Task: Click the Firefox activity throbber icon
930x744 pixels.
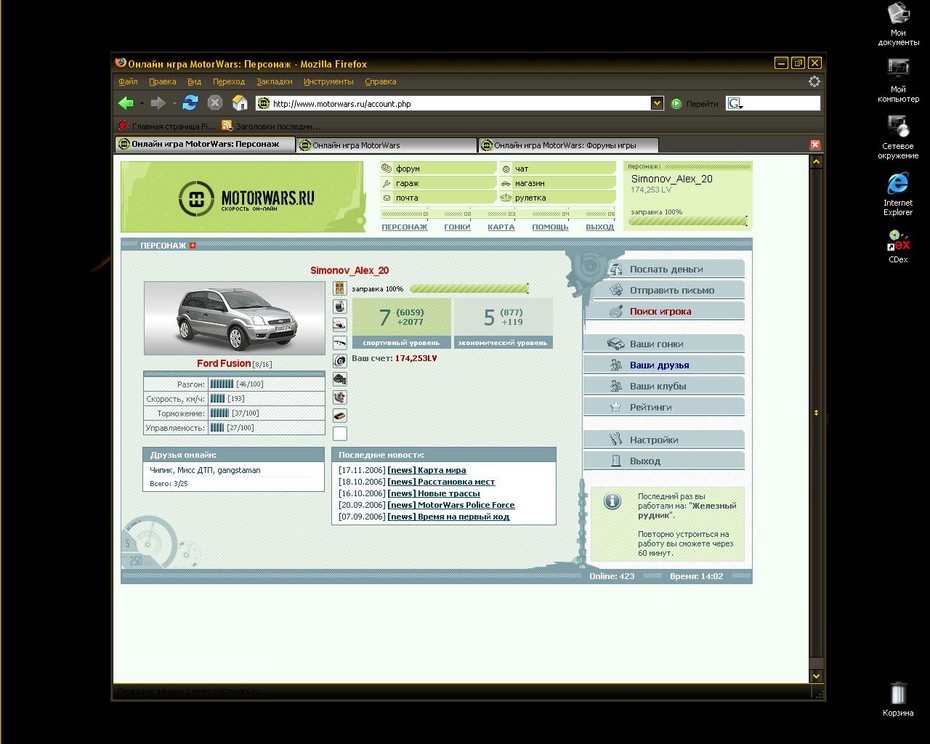Action: 814,81
